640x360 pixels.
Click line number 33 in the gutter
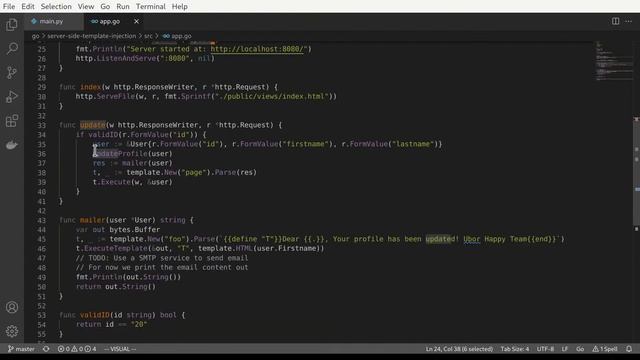(42, 125)
